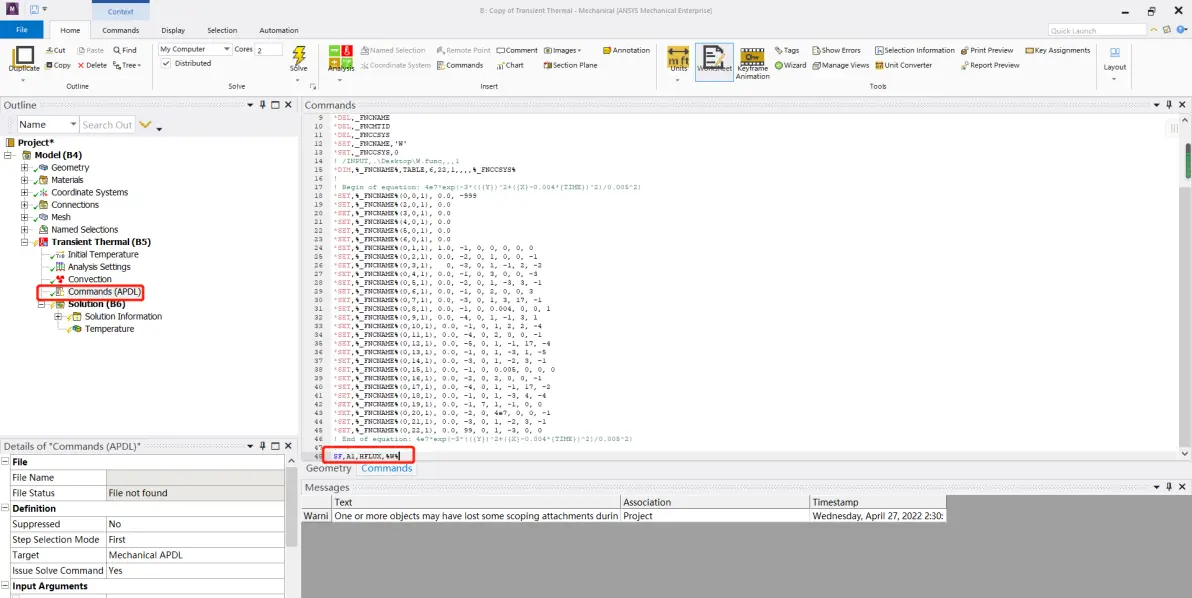Screen dimensions: 1192x598
Task: Collapse the Transient Thermal (B5) node
Action: [x=25, y=242]
